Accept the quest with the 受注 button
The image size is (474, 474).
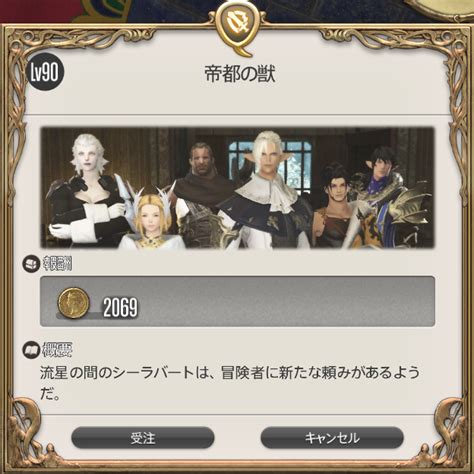click(143, 438)
